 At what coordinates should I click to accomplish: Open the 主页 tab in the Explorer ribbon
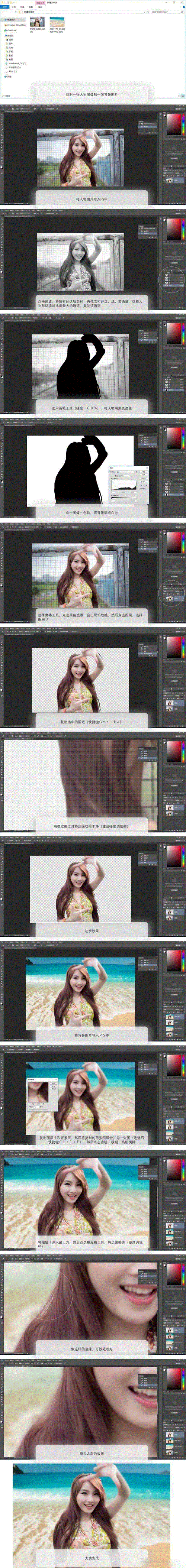point(13,7)
